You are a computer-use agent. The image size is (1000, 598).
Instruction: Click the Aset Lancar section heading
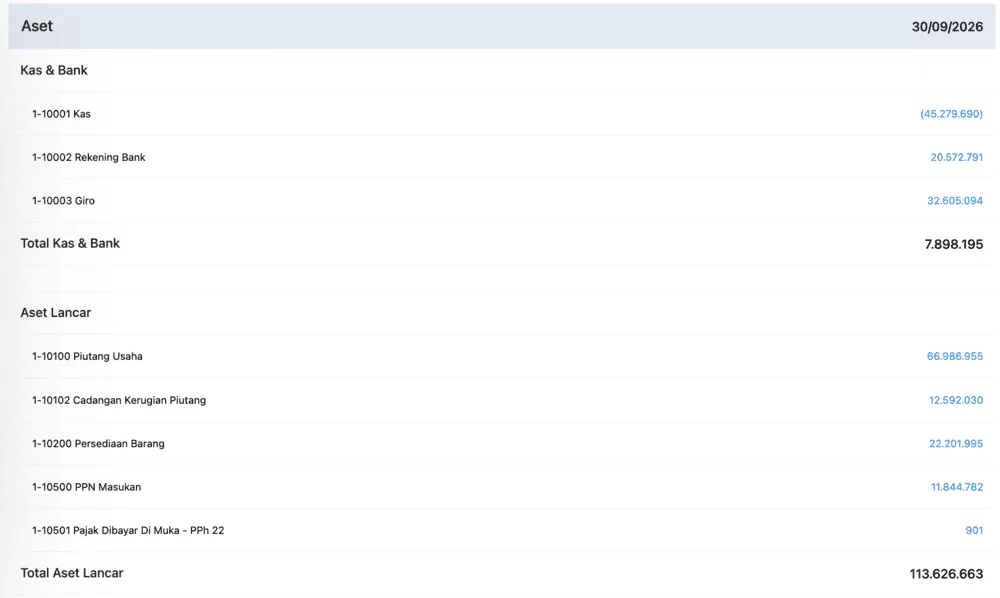pos(55,313)
